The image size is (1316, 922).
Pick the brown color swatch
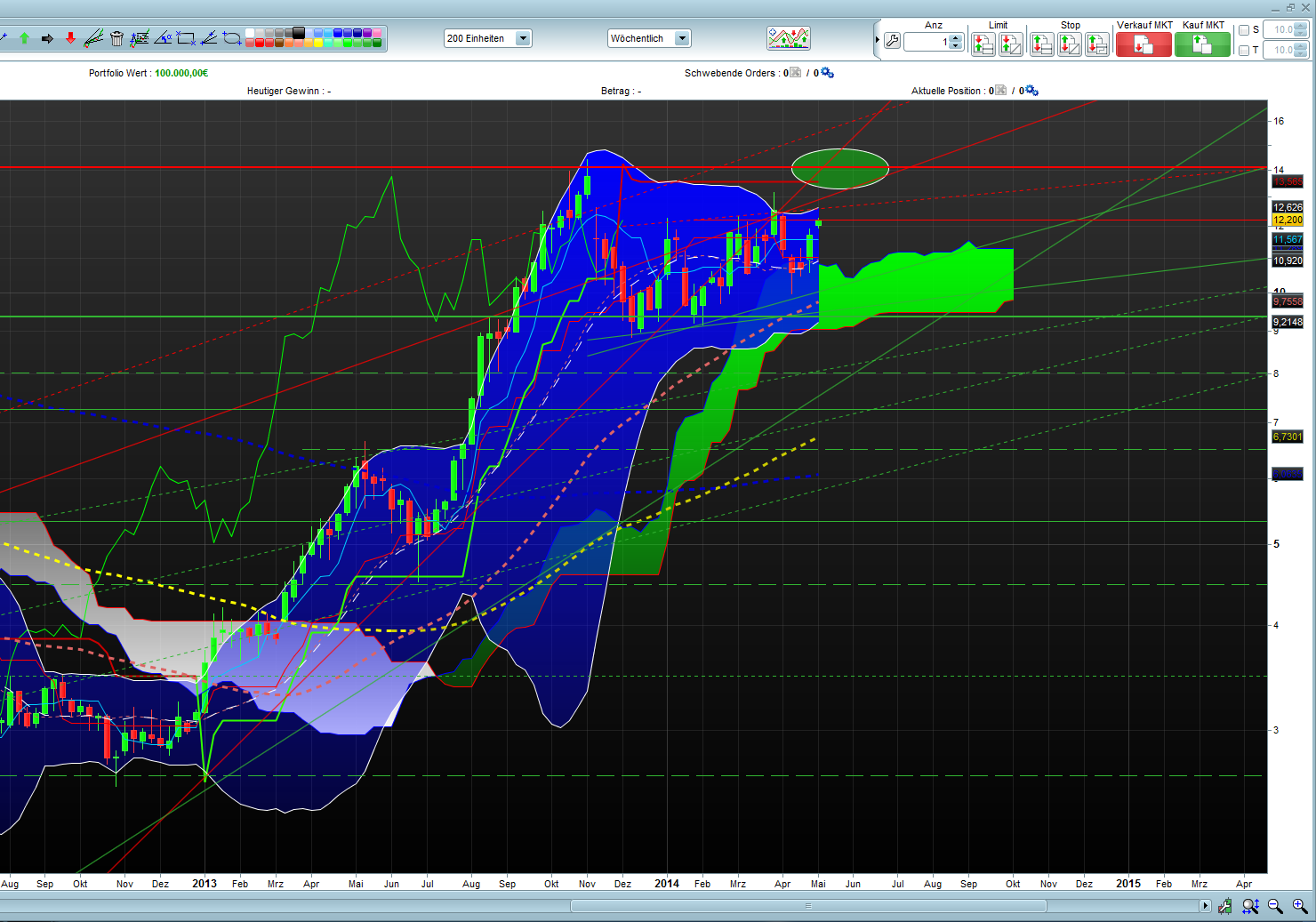[279, 43]
